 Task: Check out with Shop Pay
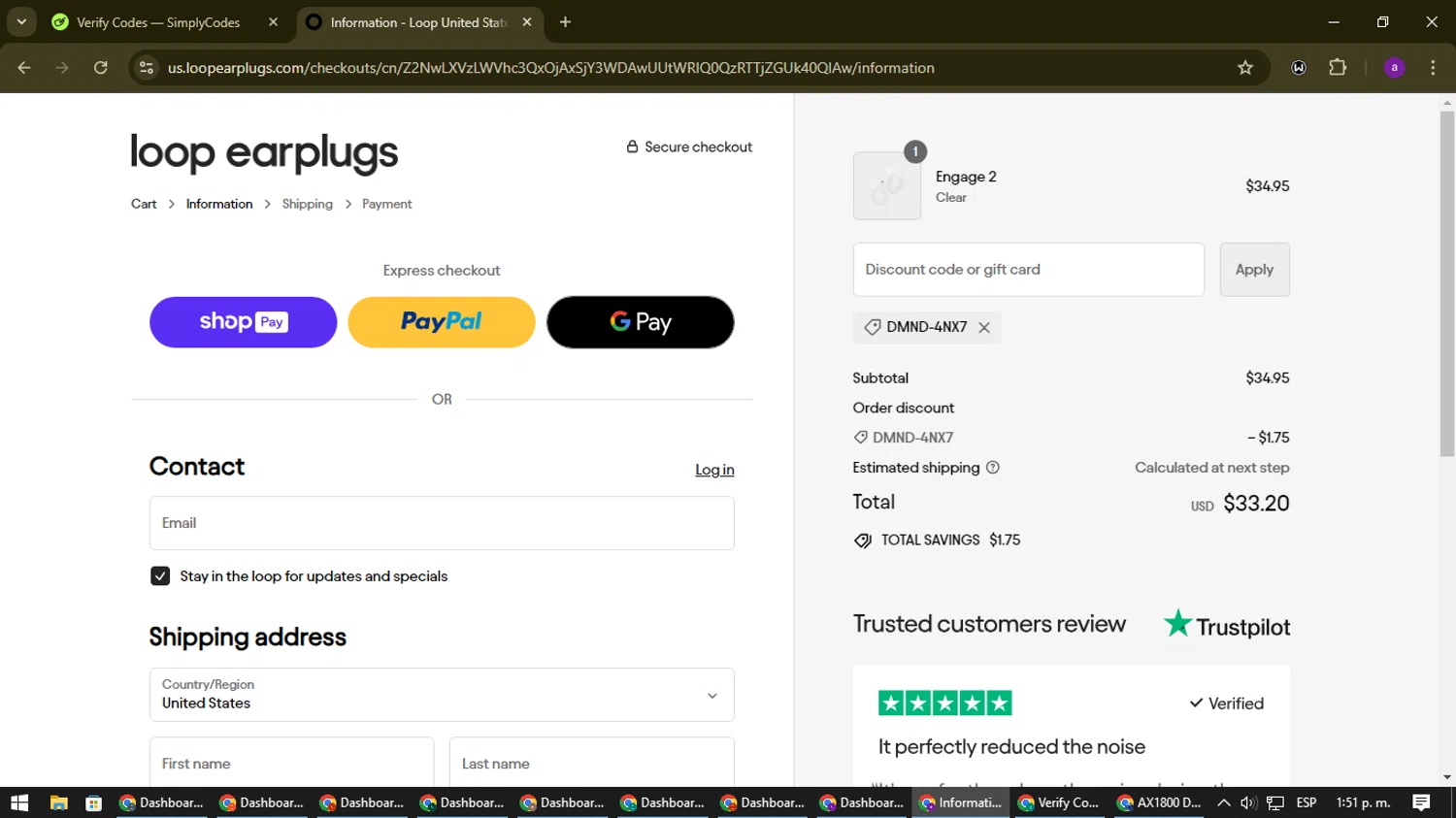244,322
